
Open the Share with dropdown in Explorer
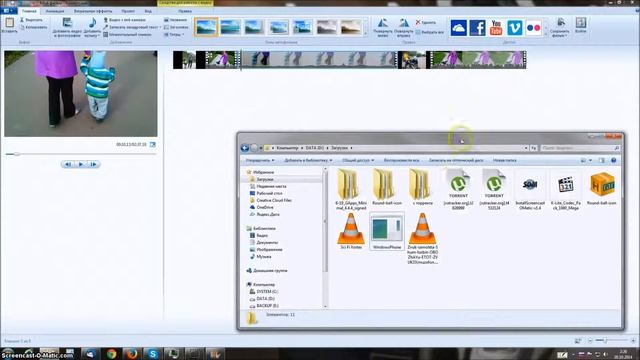(x=358, y=160)
